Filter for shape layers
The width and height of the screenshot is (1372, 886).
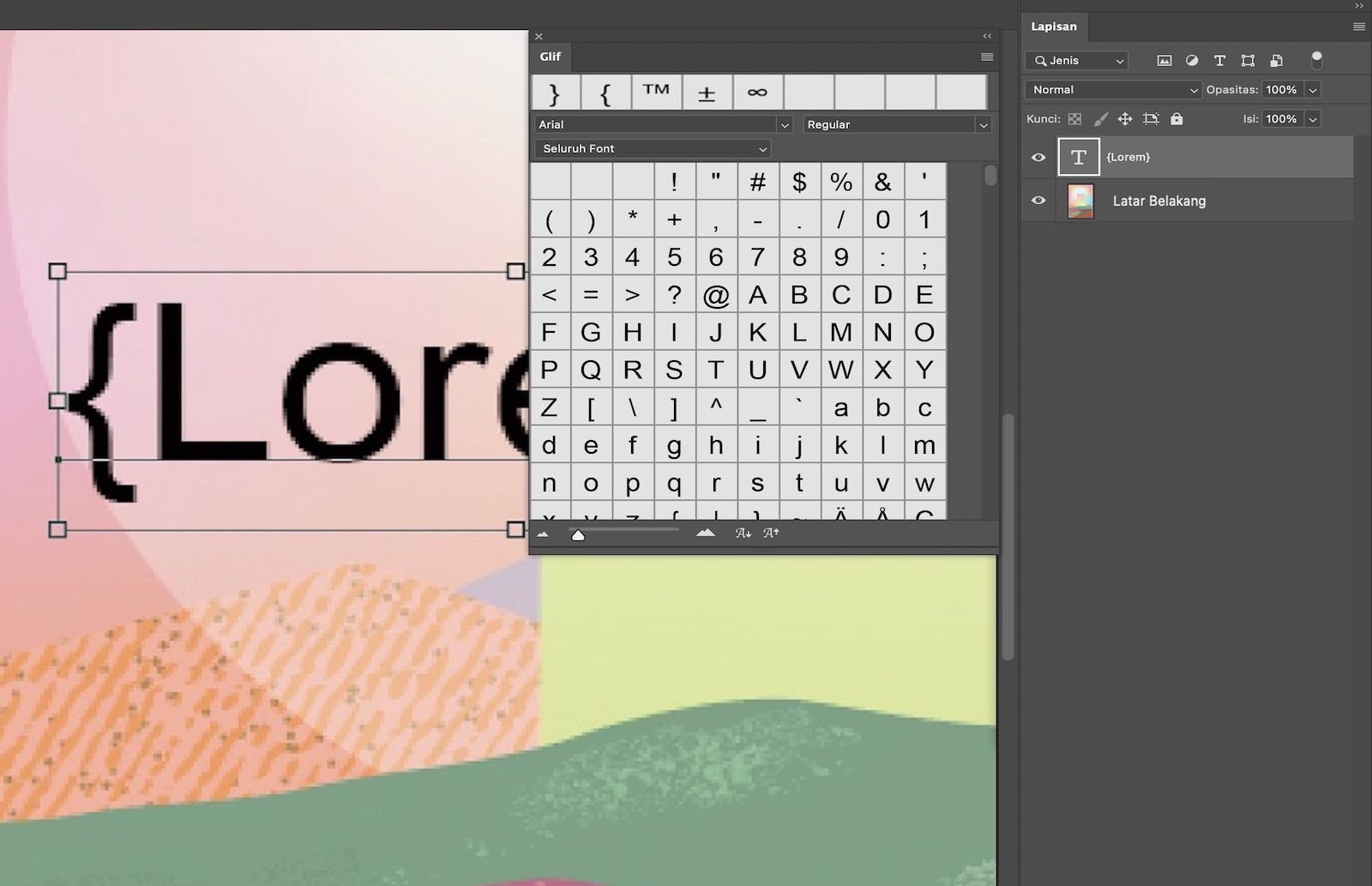point(1248,61)
